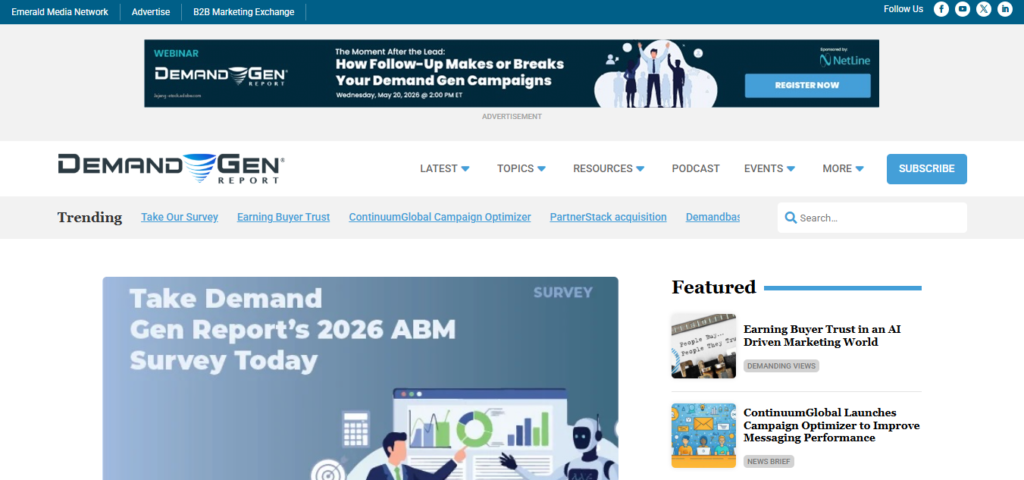
Task: Click the SUBSCRIBE button
Action: point(927,168)
